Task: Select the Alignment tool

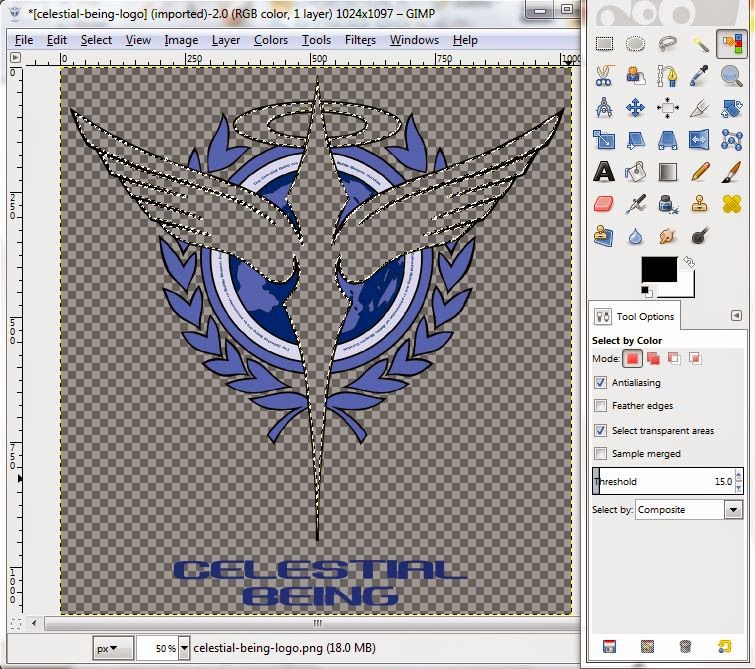Action: pos(668,108)
